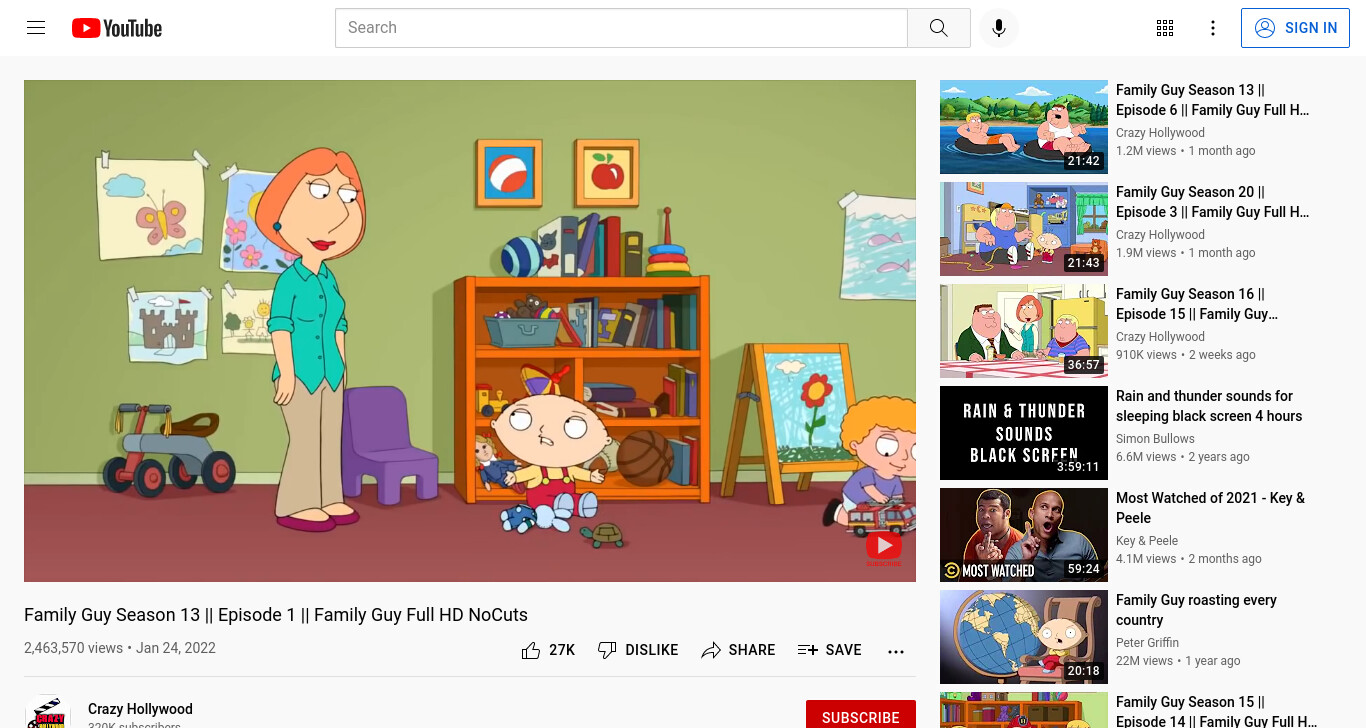Click Crazy Hollywood under Season 16 video

[1160, 337]
